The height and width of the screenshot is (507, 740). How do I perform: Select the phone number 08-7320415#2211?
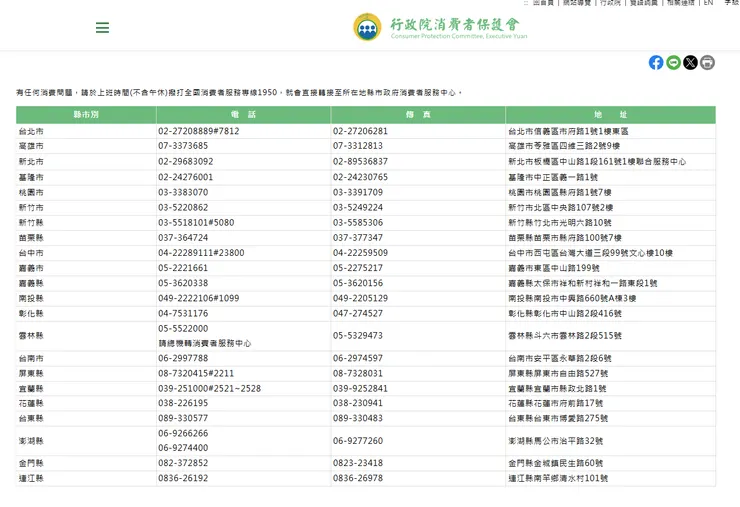(x=196, y=373)
